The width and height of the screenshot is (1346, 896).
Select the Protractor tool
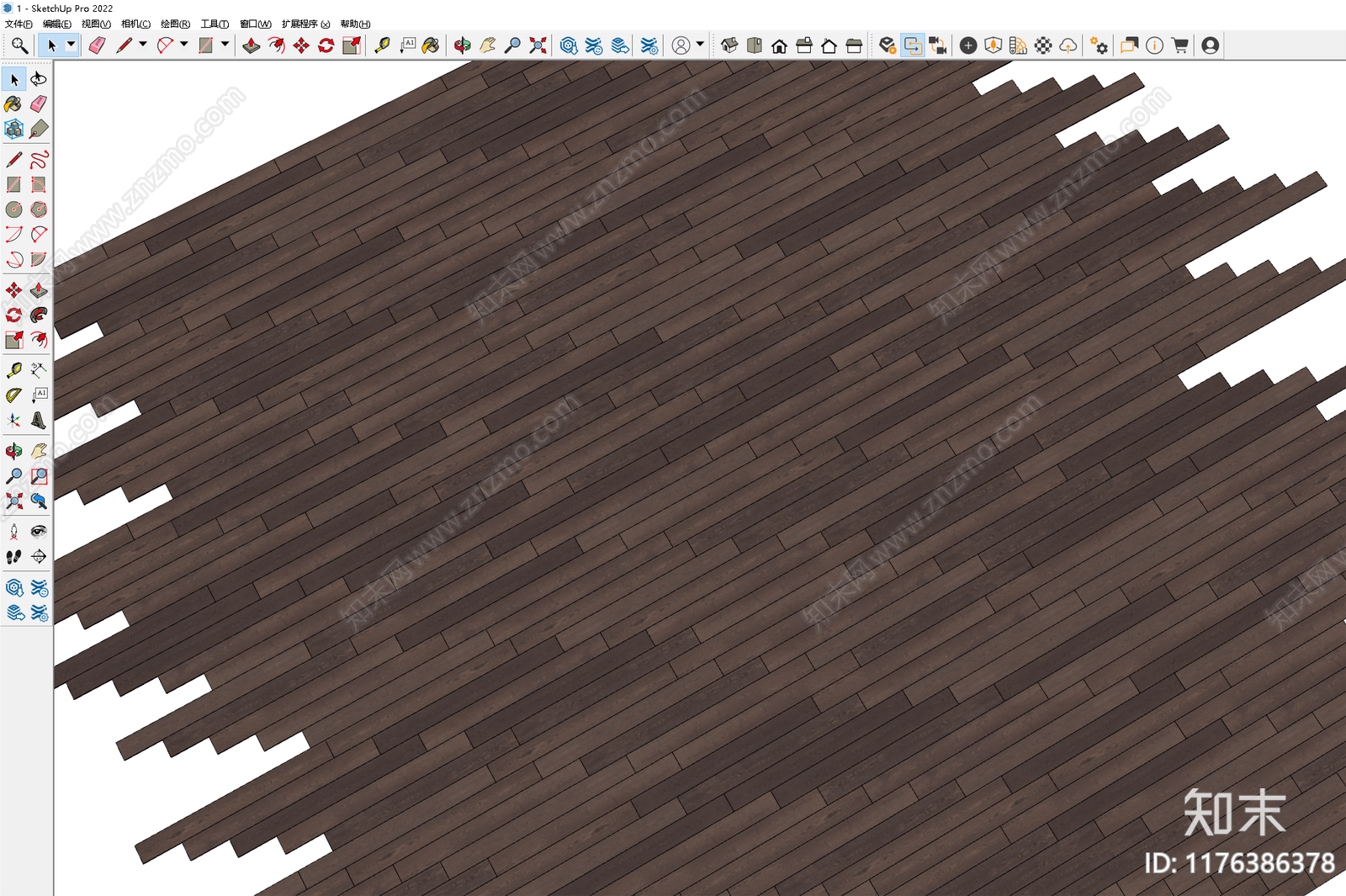click(14, 395)
